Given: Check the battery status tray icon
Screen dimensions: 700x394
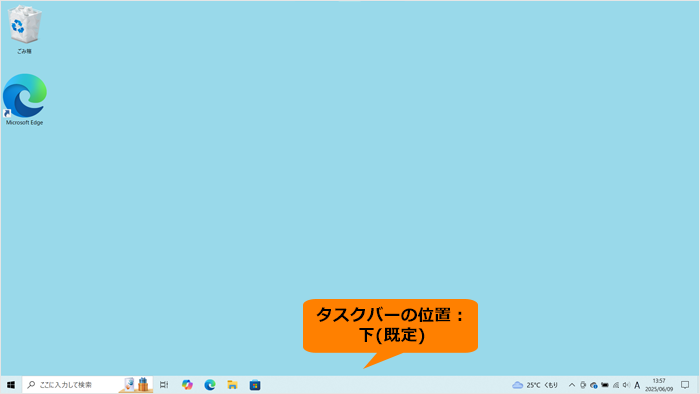Looking at the screenshot, I should tap(605, 385).
